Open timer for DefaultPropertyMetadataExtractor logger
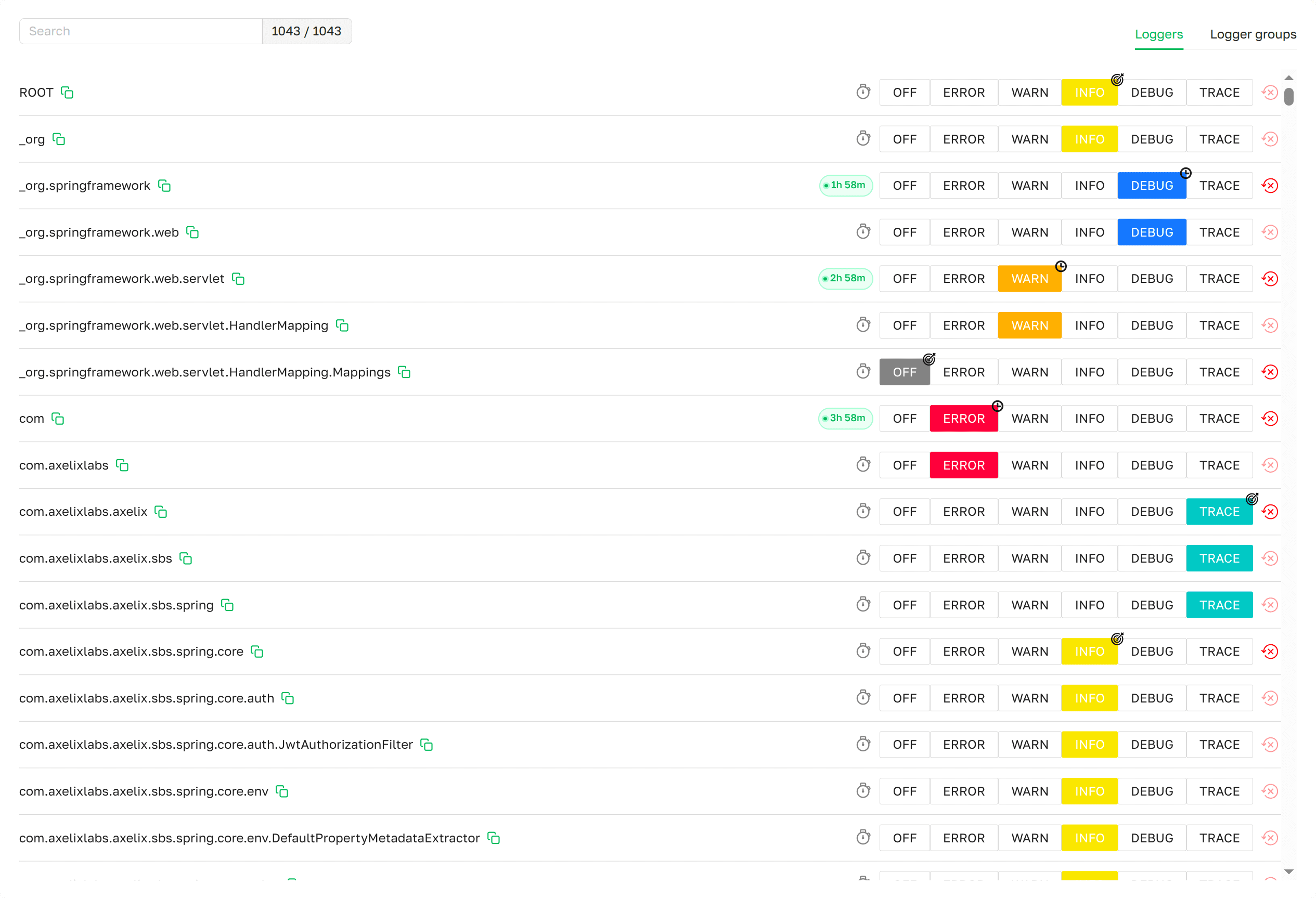Screen dimensions: 1316x898 coord(863,837)
